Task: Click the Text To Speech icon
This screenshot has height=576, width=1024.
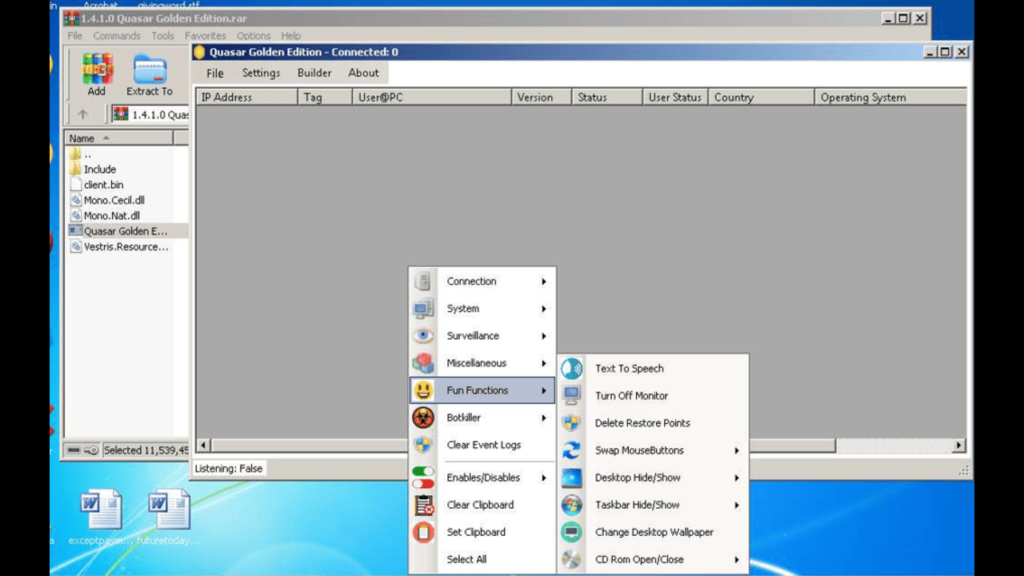Action: point(571,368)
